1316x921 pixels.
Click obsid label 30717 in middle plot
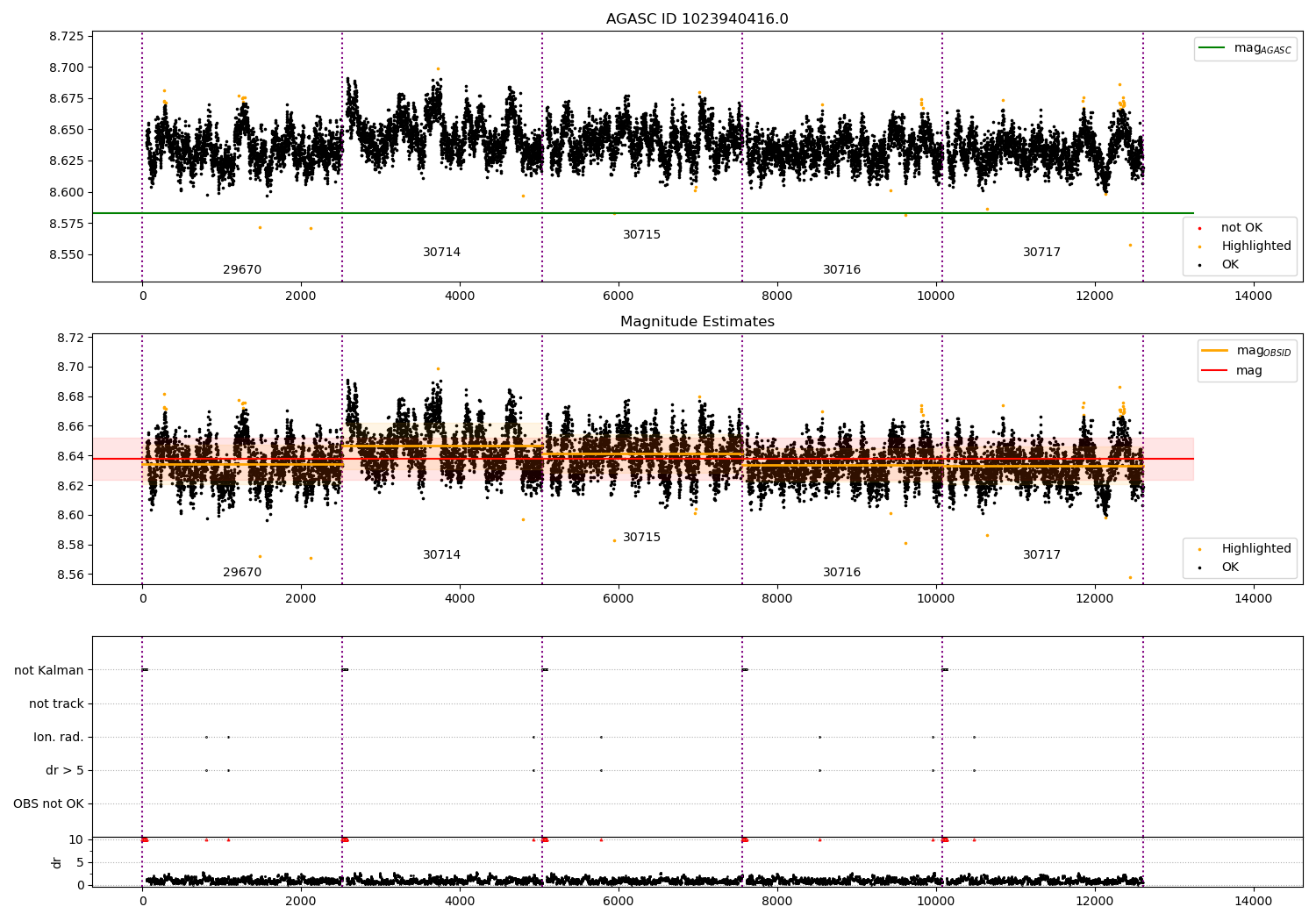tap(1041, 555)
